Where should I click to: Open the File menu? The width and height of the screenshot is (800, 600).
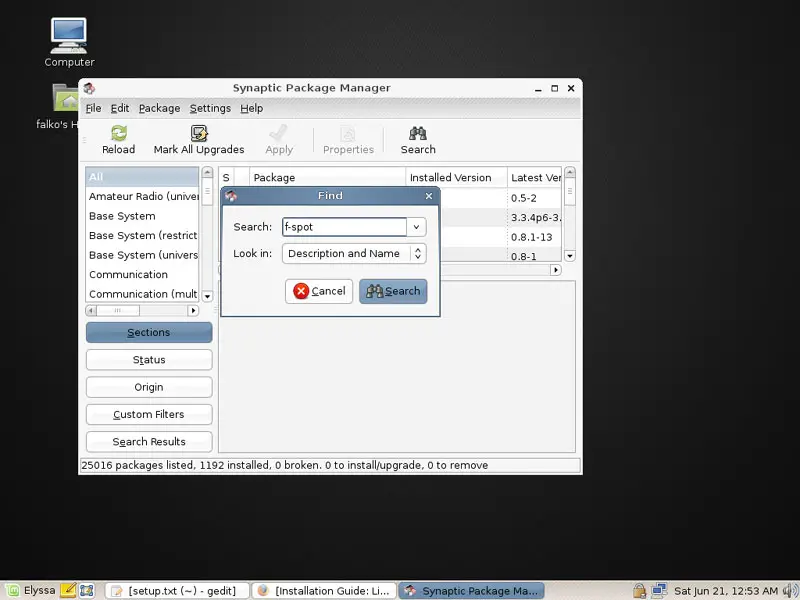coord(93,108)
